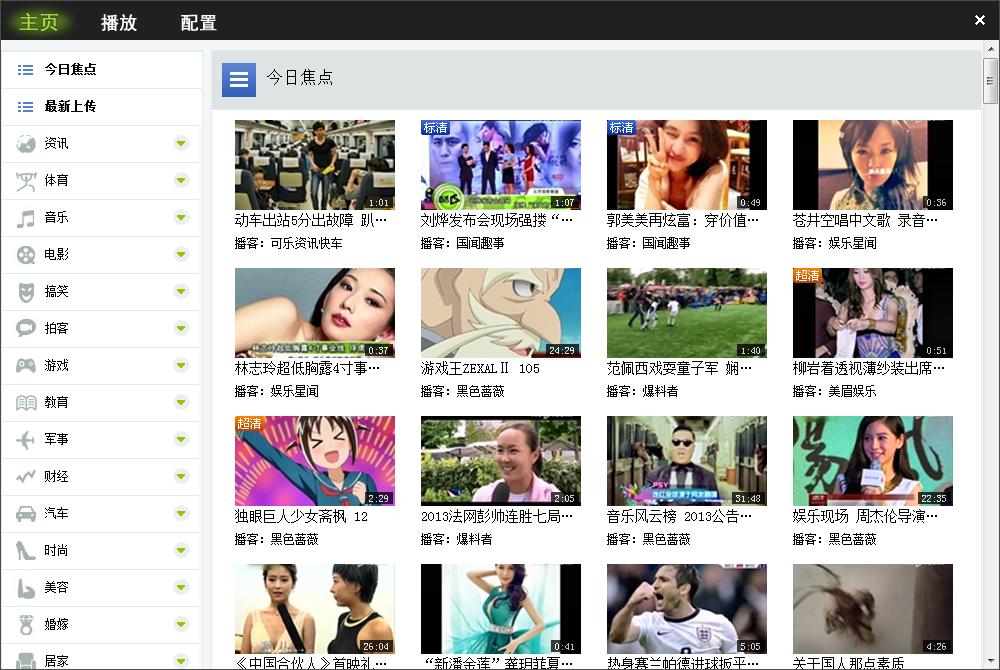This screenshot has width=1000, height=670.
Task: Expand the 婚嫁 category dropdown arrow
Action: pyautogui.click(x=181, y=624)
